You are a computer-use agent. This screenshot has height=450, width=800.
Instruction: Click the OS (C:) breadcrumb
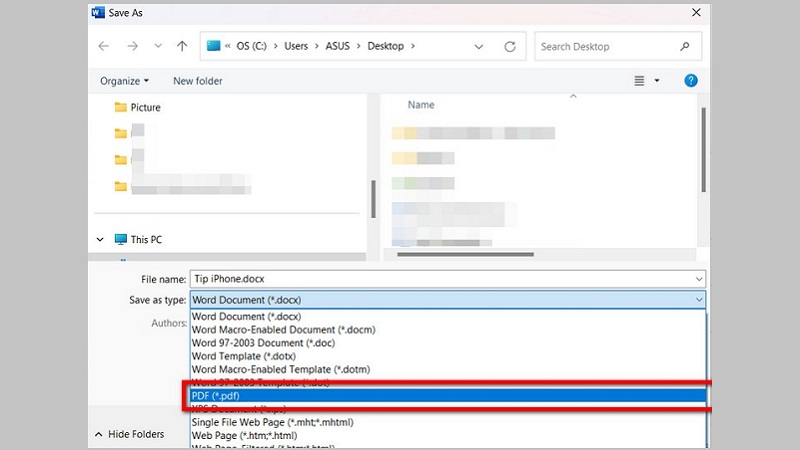(251, 46)
